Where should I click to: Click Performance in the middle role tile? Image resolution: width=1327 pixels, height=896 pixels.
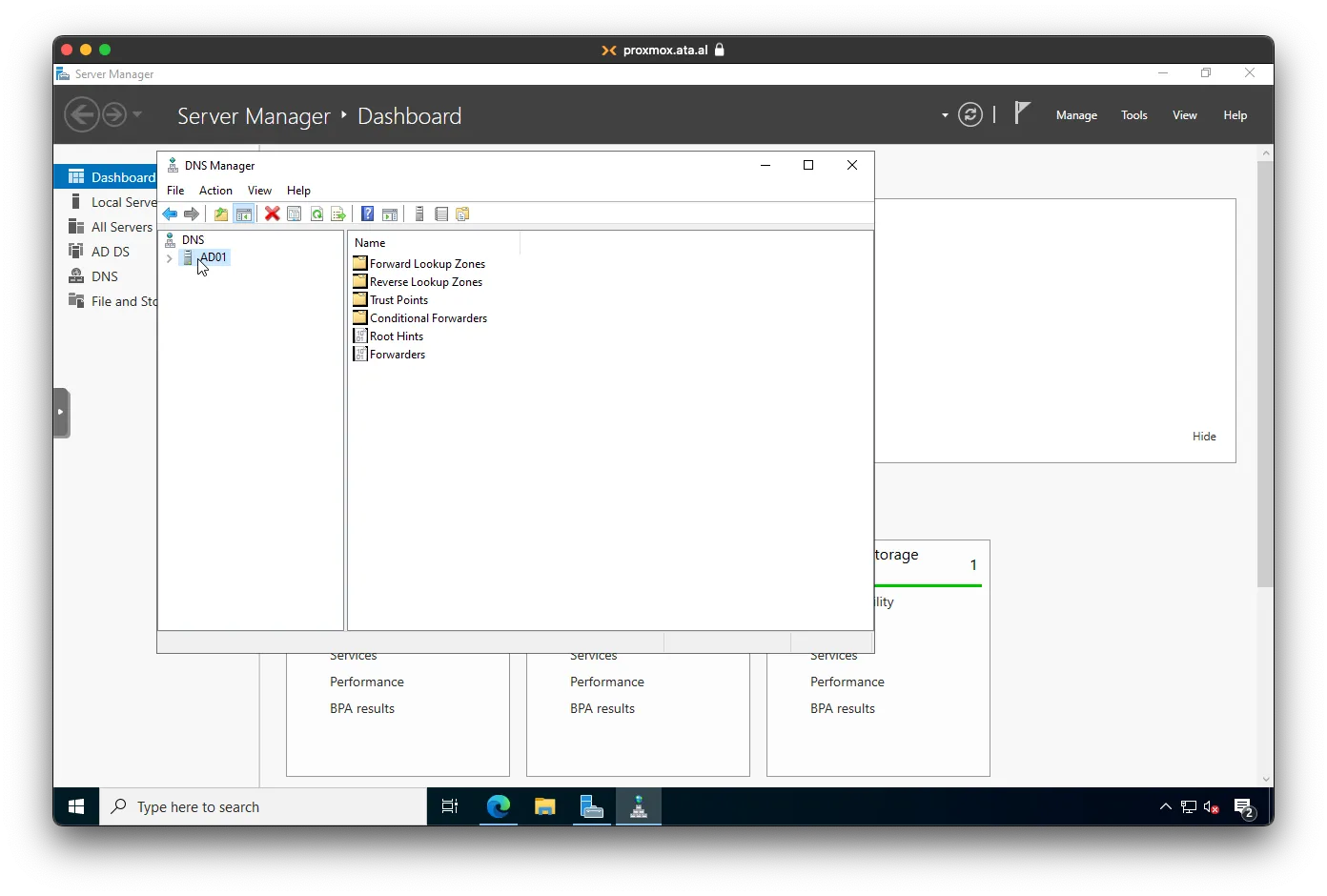607,682
